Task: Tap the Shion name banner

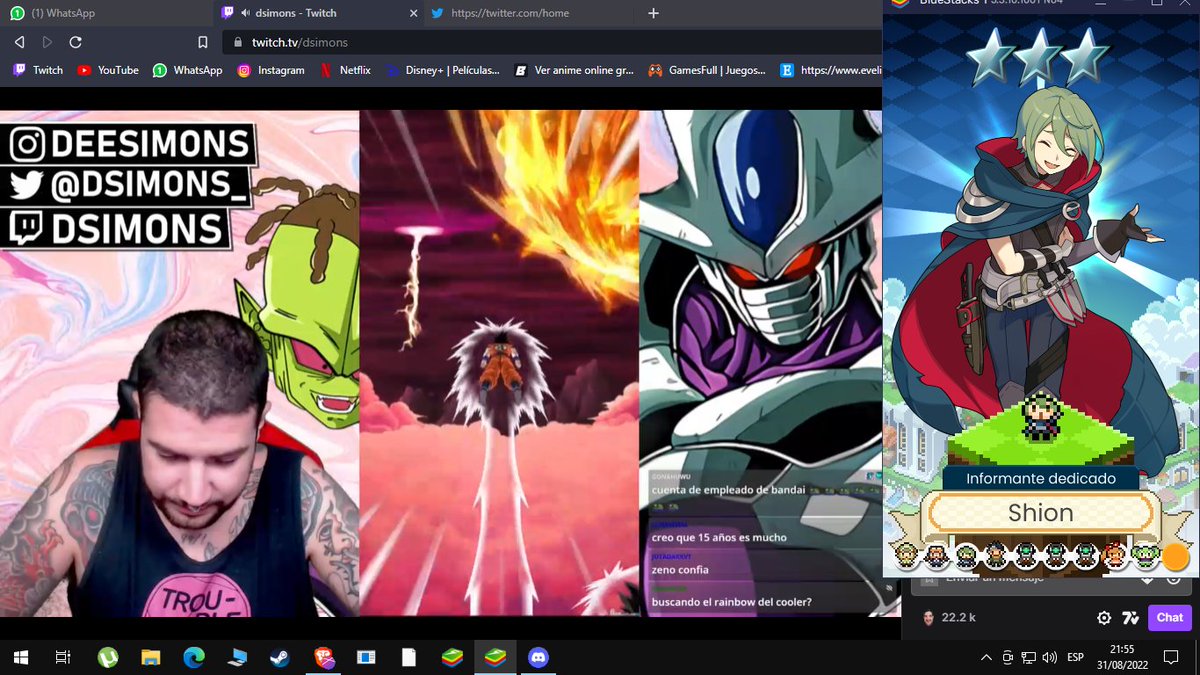Action: point(1040,513)
